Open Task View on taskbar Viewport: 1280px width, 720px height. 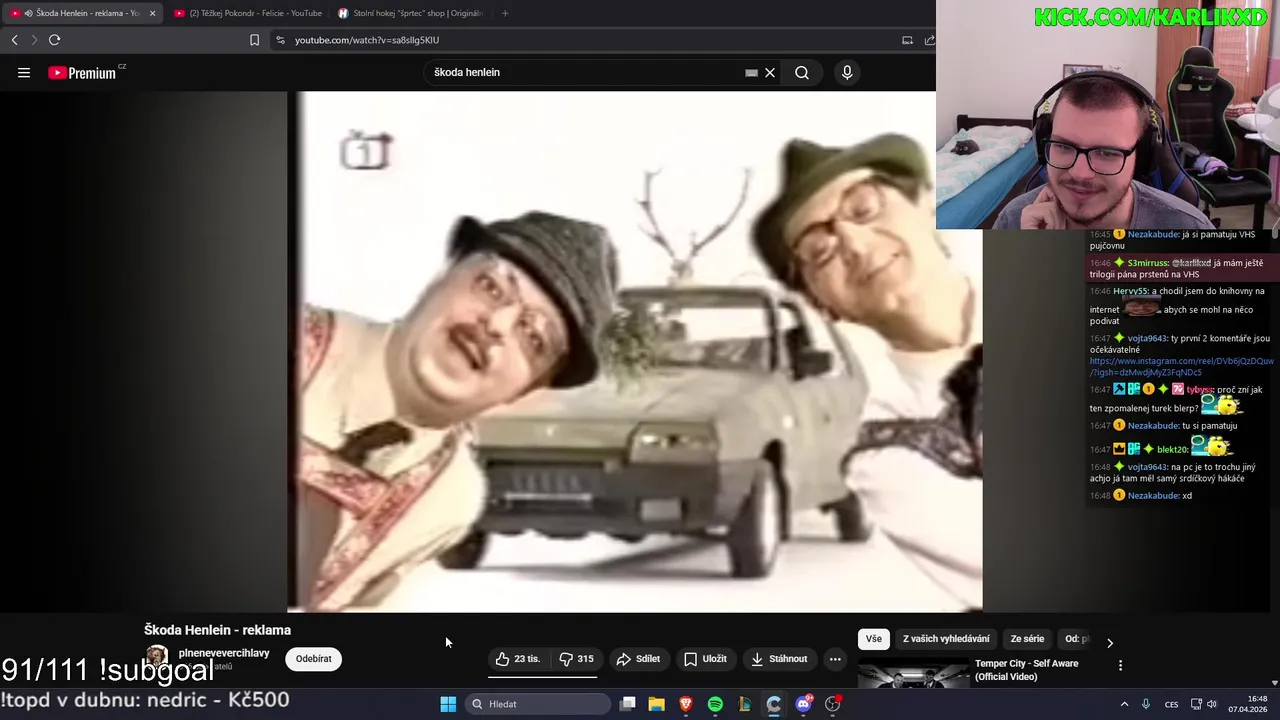(x=627, y=704)
